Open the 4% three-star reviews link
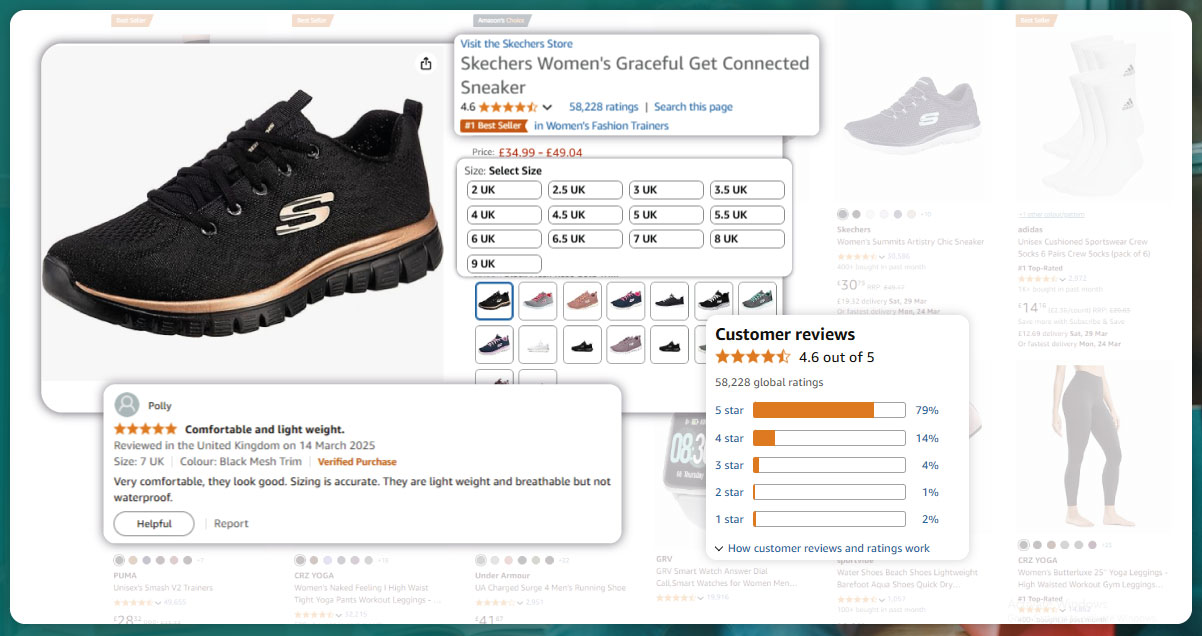The width and height of the screenshot is (1202, 636). [x=930, y=465]
